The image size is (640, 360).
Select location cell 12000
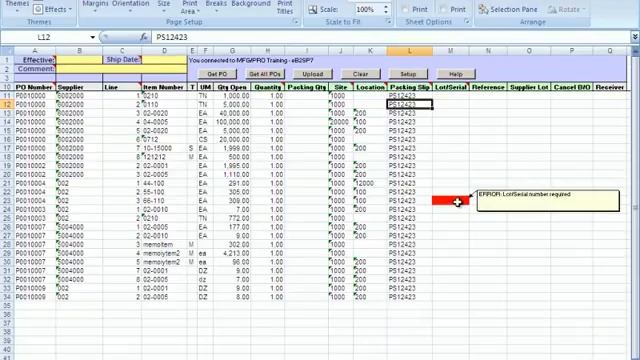(x=370, y=183)
